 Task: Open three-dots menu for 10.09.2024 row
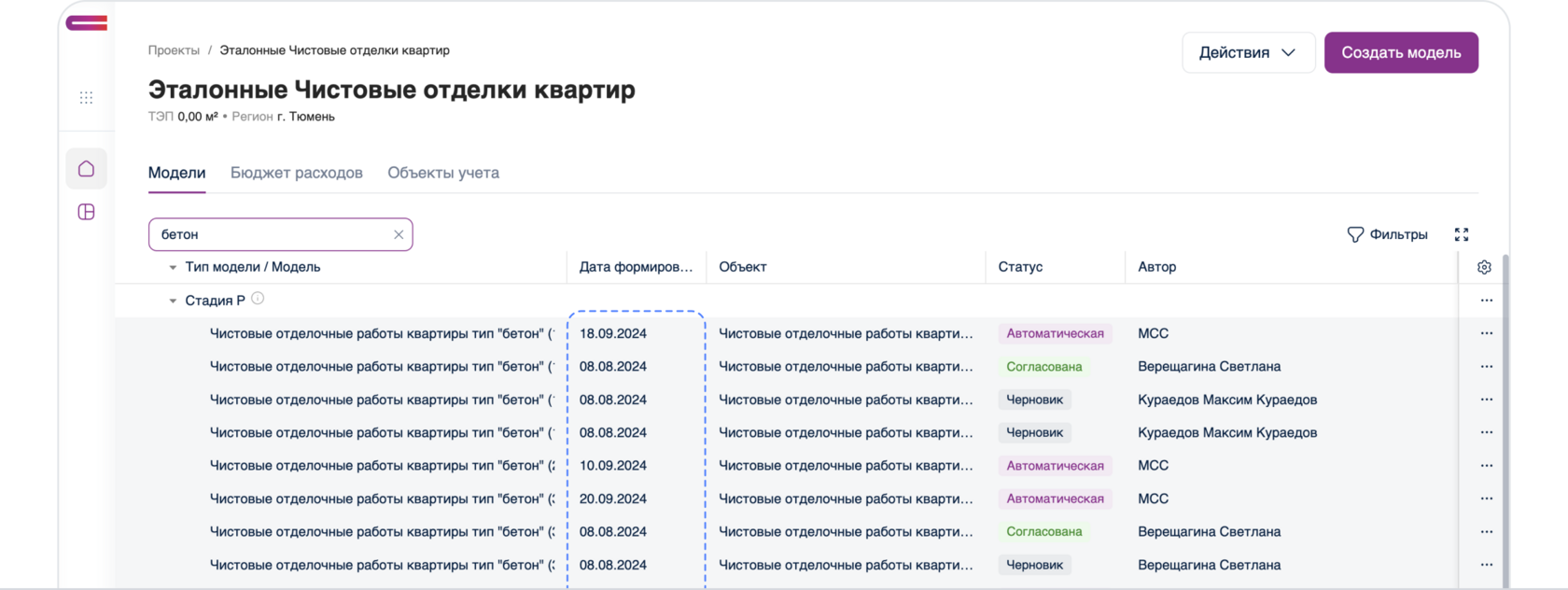coord(1487,465)
